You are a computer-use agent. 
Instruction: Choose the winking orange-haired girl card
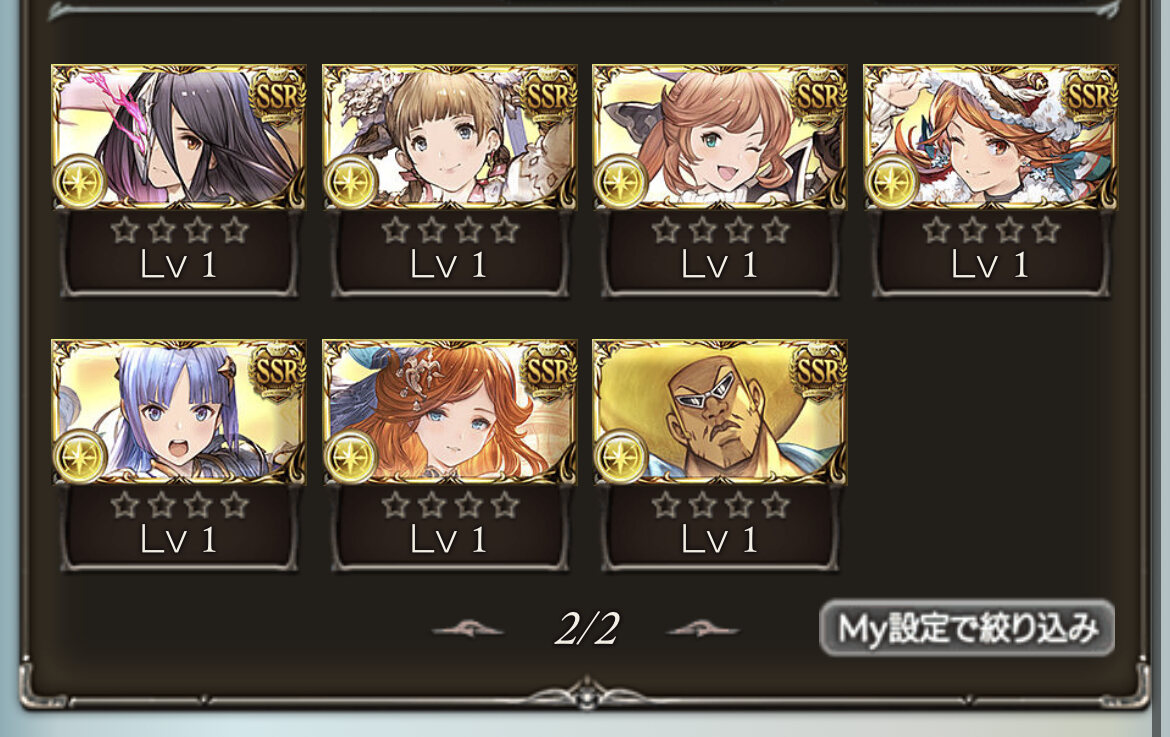pos(719,137)
